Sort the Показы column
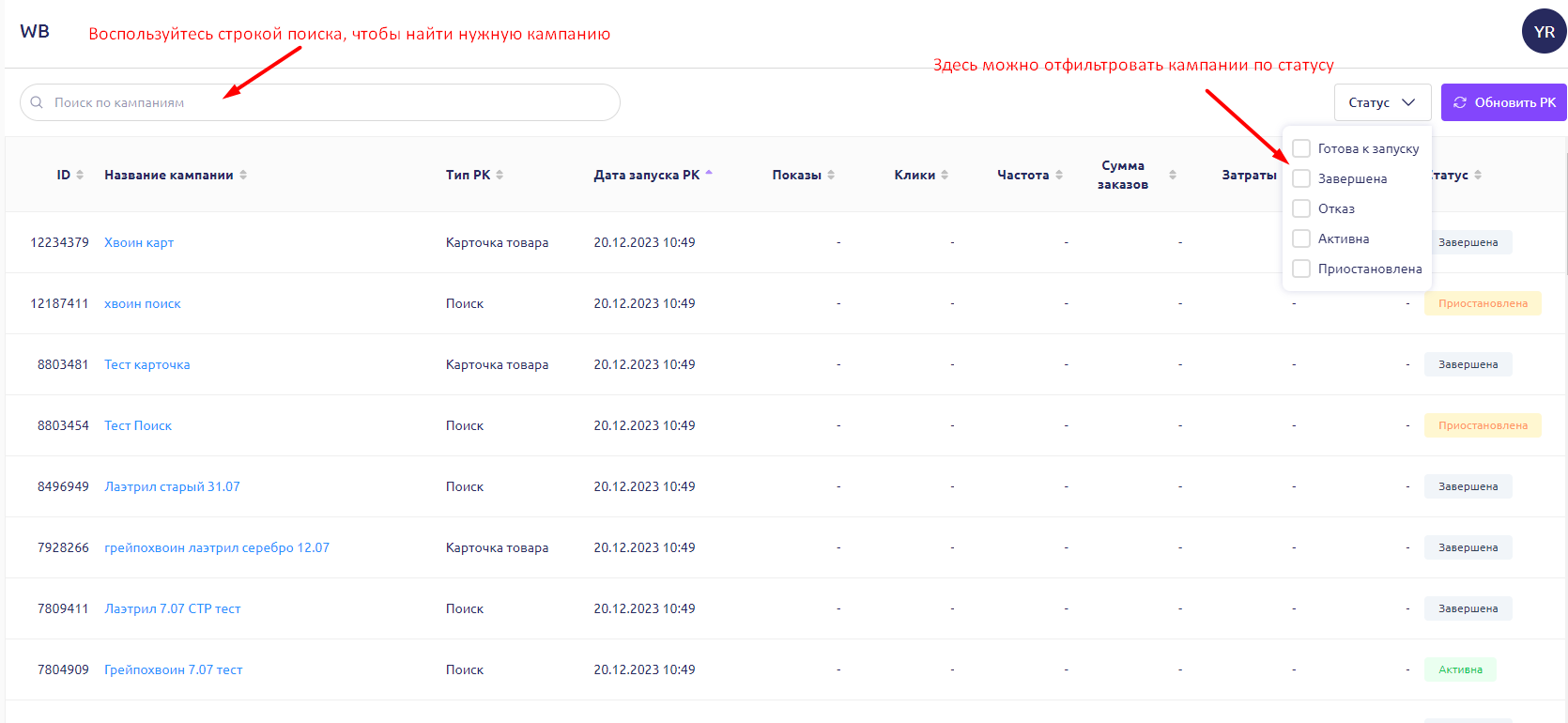The height and width of the screenshot is (723, 1568). (x=831, y=175)
